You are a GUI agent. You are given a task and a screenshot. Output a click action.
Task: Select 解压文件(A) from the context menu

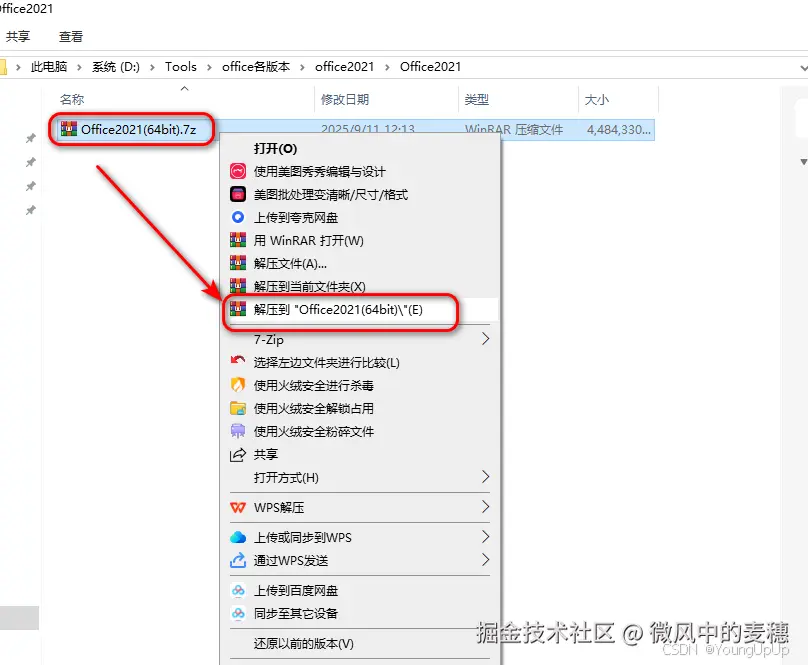click(x=288, y=263)
